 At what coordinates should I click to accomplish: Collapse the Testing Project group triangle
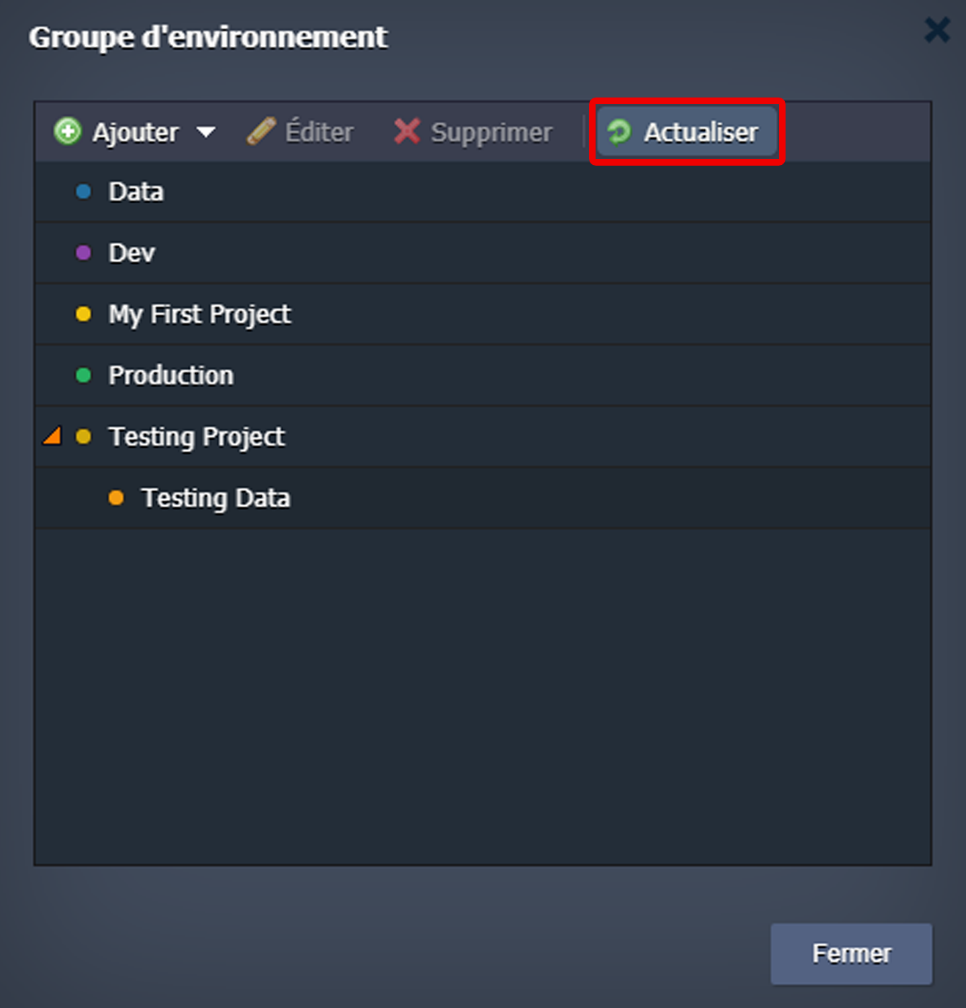[x=52, y=436]
